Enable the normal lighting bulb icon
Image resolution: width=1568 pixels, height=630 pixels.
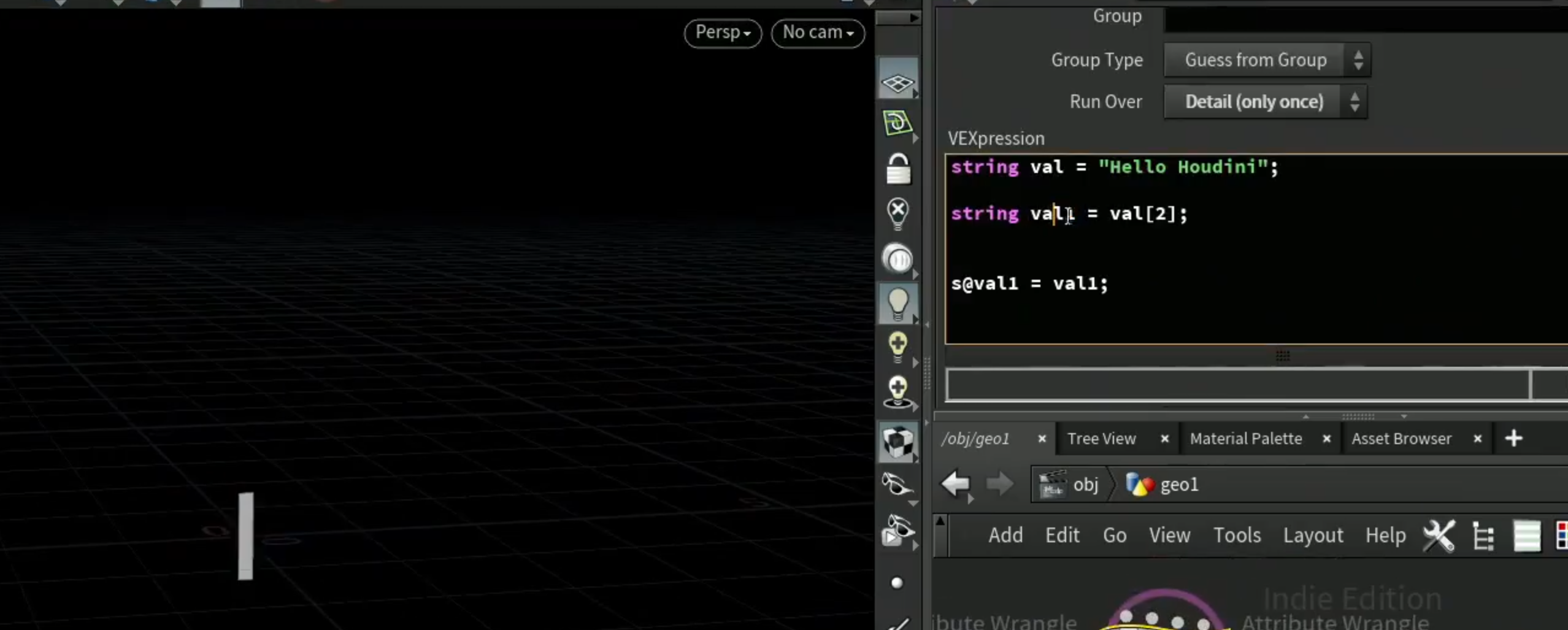[897, 304]
